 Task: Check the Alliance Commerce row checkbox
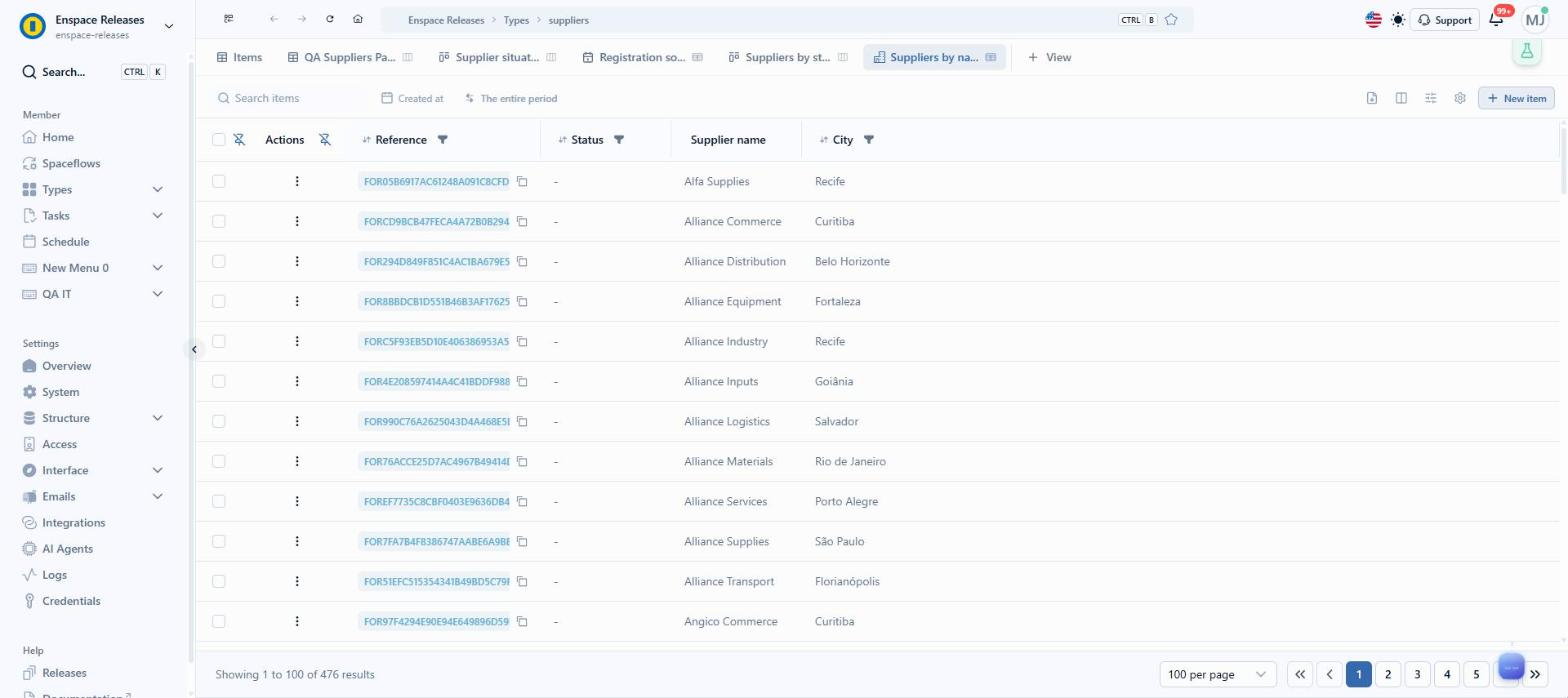(x=219, y=221)
